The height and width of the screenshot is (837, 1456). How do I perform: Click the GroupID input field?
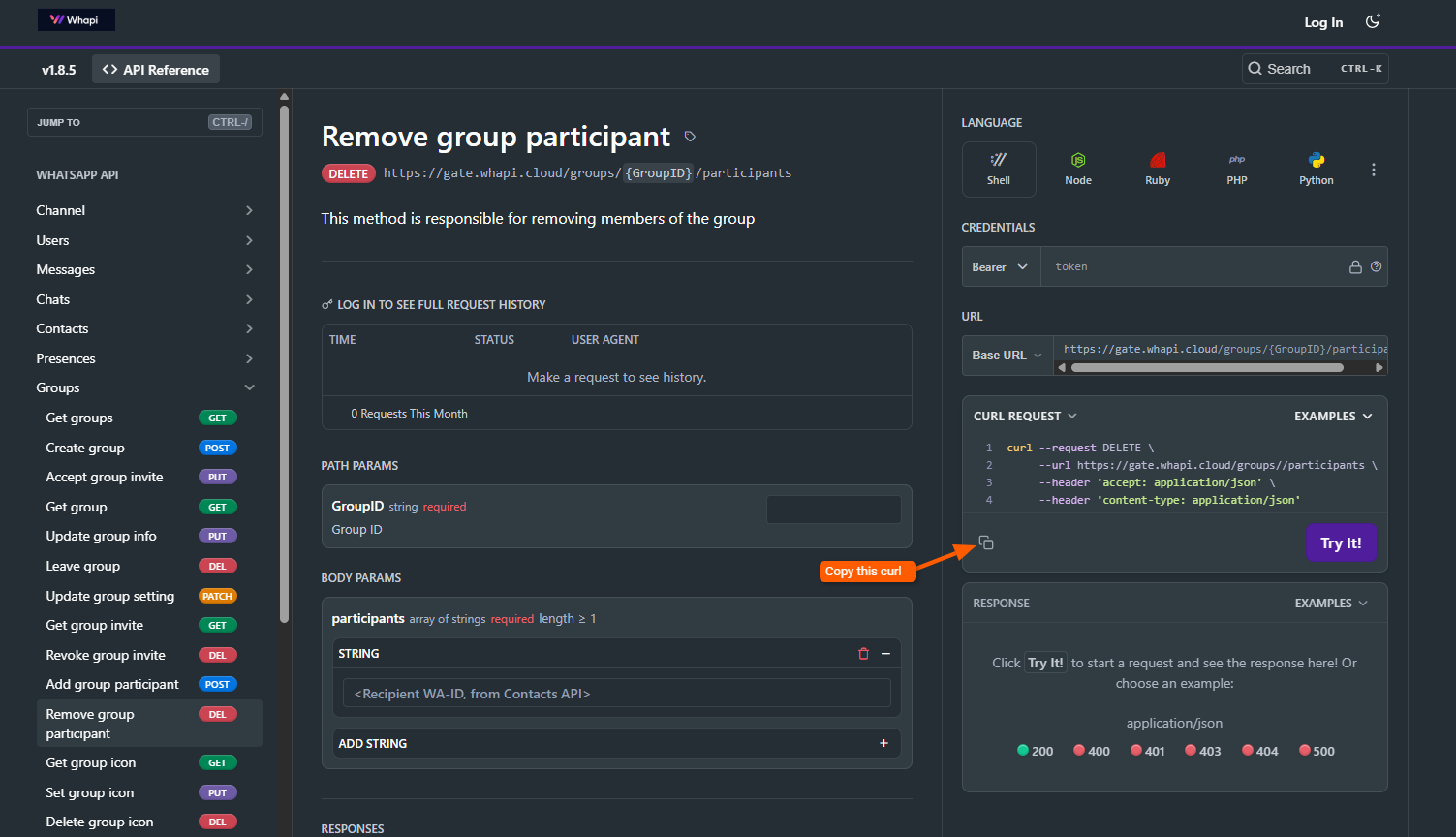[x=834, y=510]
